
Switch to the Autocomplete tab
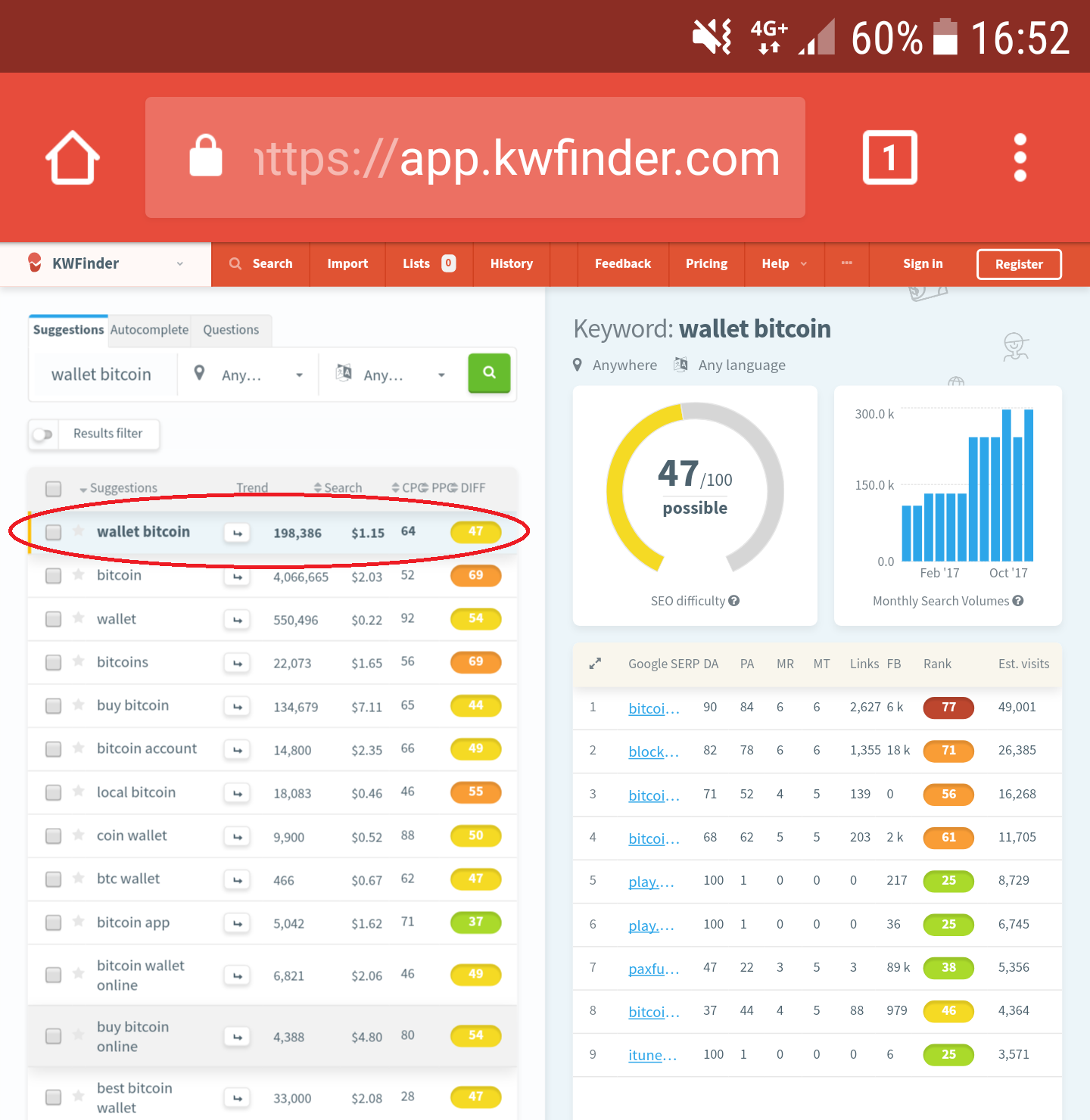149,330
